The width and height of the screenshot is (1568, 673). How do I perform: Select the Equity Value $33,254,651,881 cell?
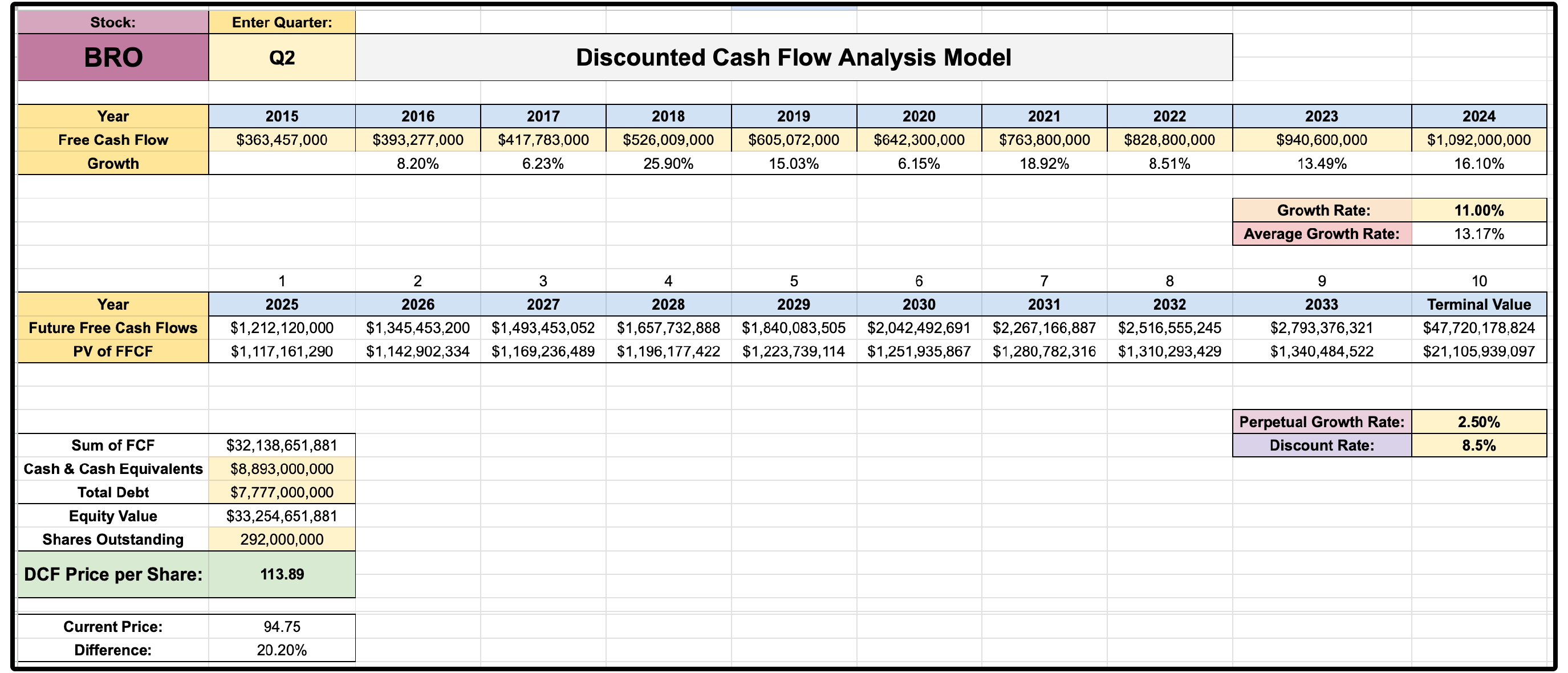point(282,516)
